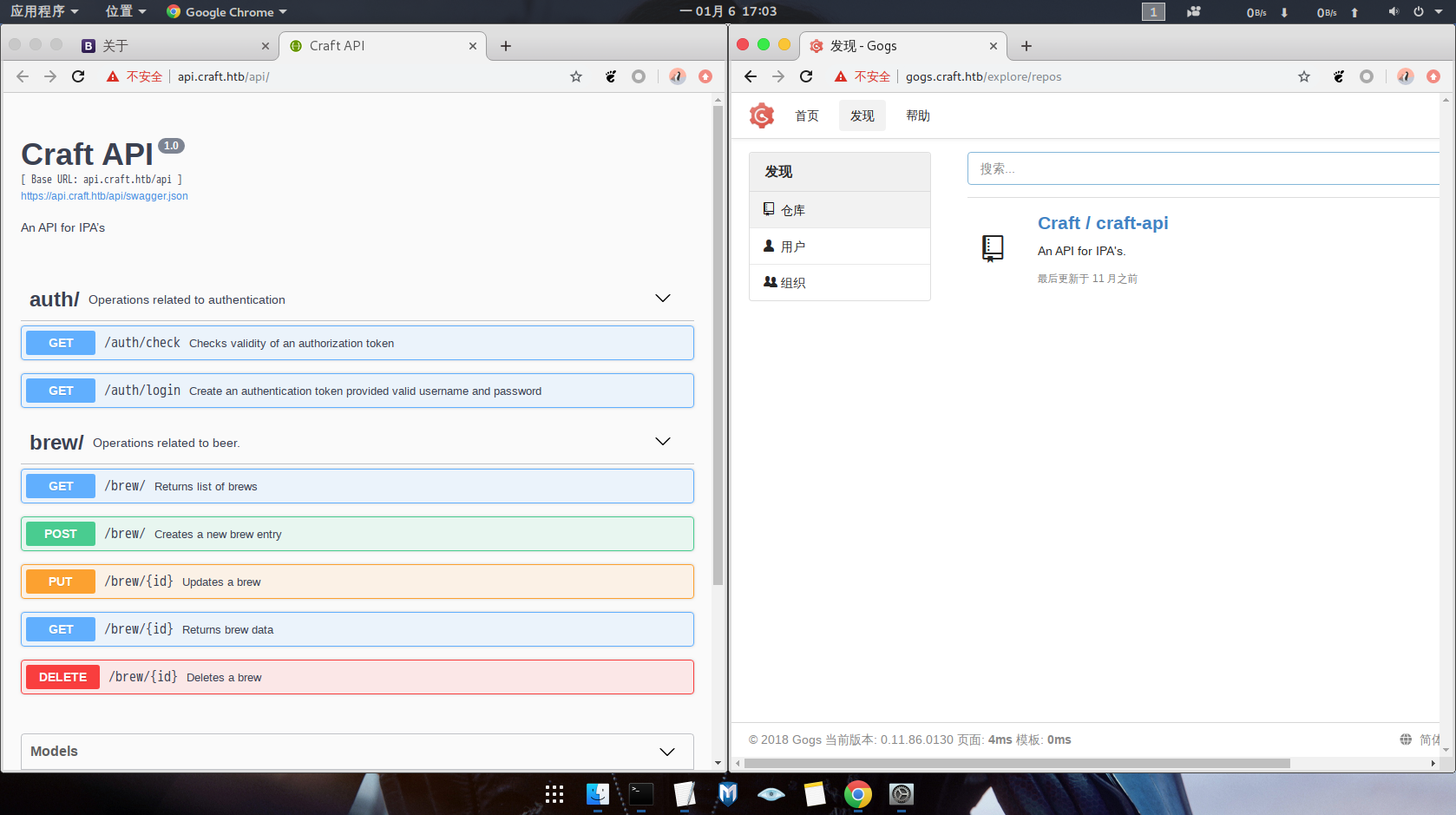The width and height of the screenshot is (1456, 815).
Task: Go back in the Gogs window
Action: (x=751, y=76)
